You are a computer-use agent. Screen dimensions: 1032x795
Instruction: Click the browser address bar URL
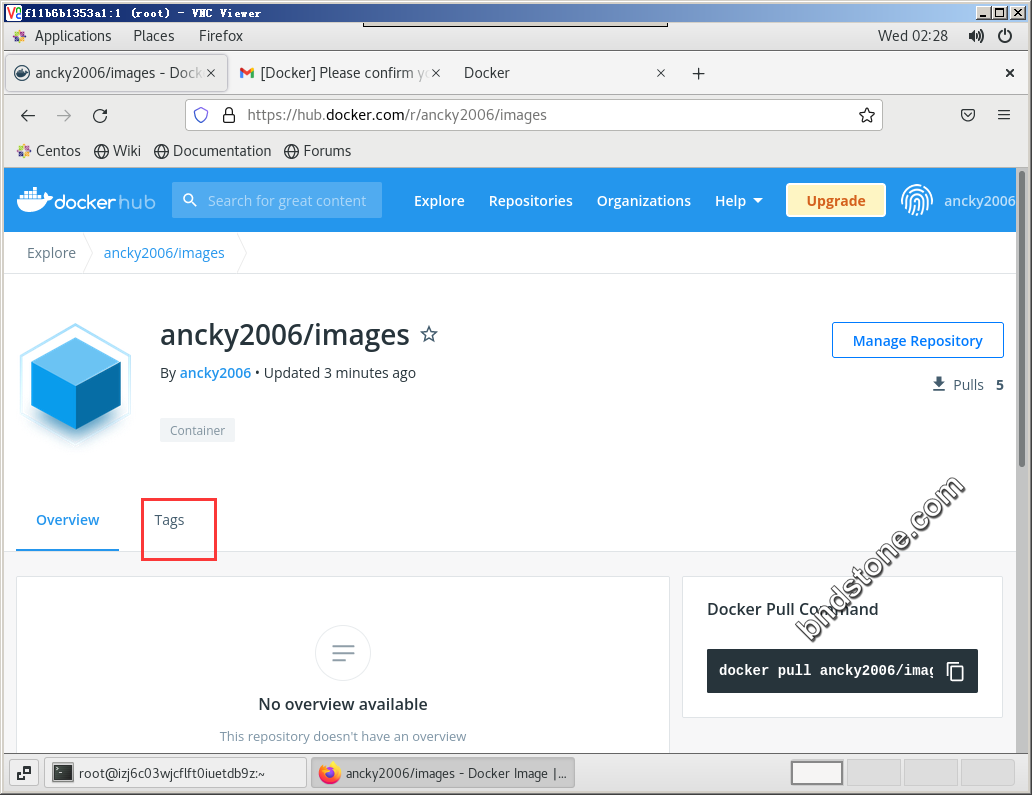point(397,115)
